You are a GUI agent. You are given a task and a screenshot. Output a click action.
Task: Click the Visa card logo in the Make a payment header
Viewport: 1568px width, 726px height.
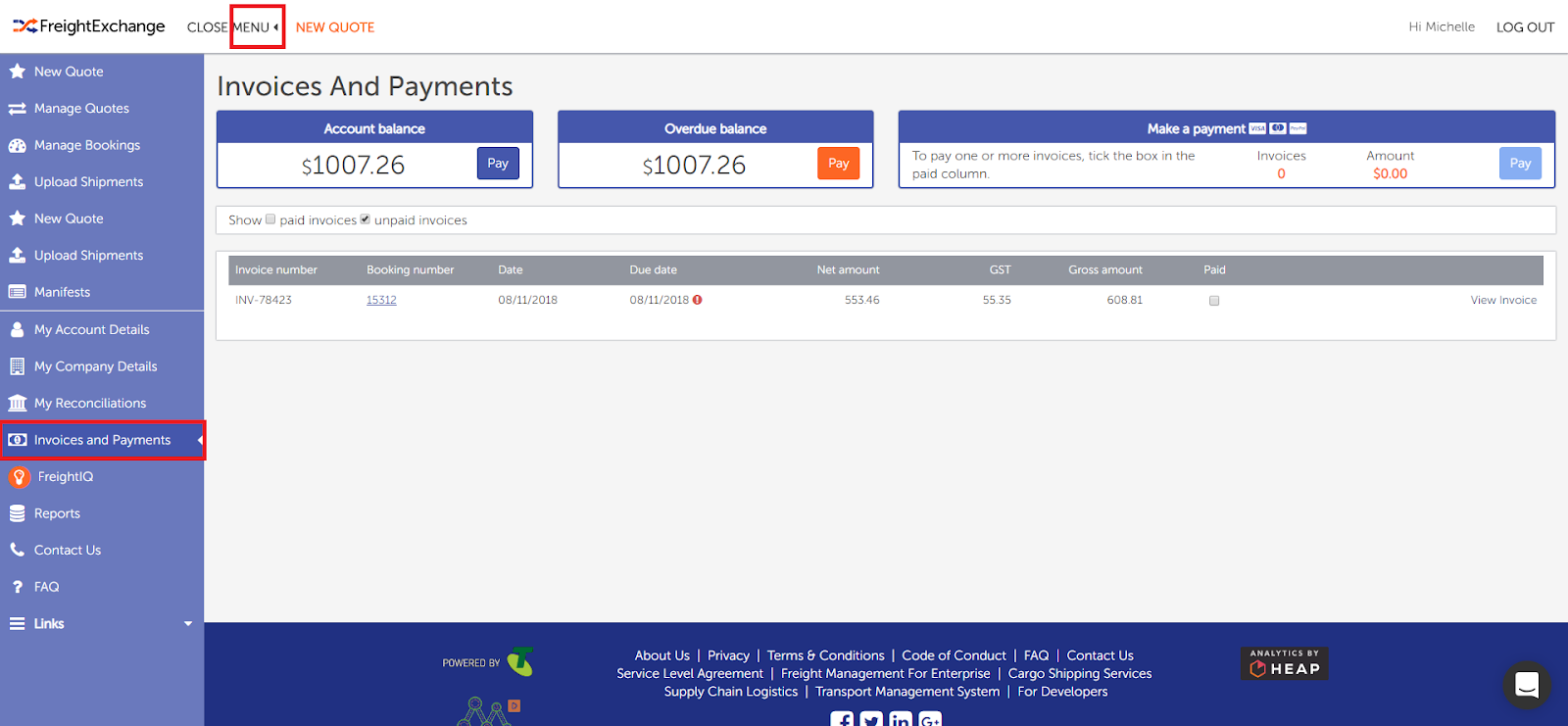coord(1257,128)
